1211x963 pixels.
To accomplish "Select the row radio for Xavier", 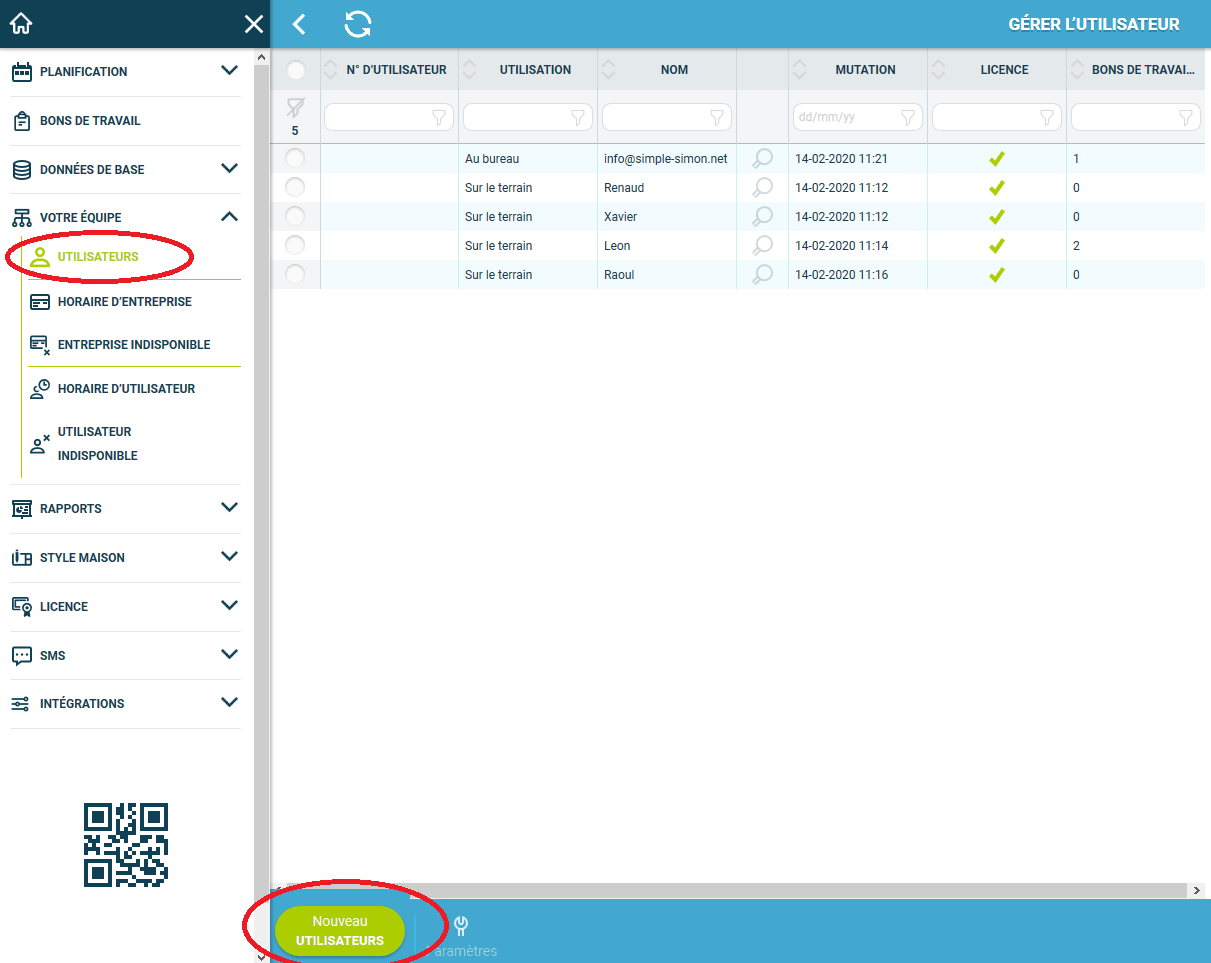I will 295,216.
